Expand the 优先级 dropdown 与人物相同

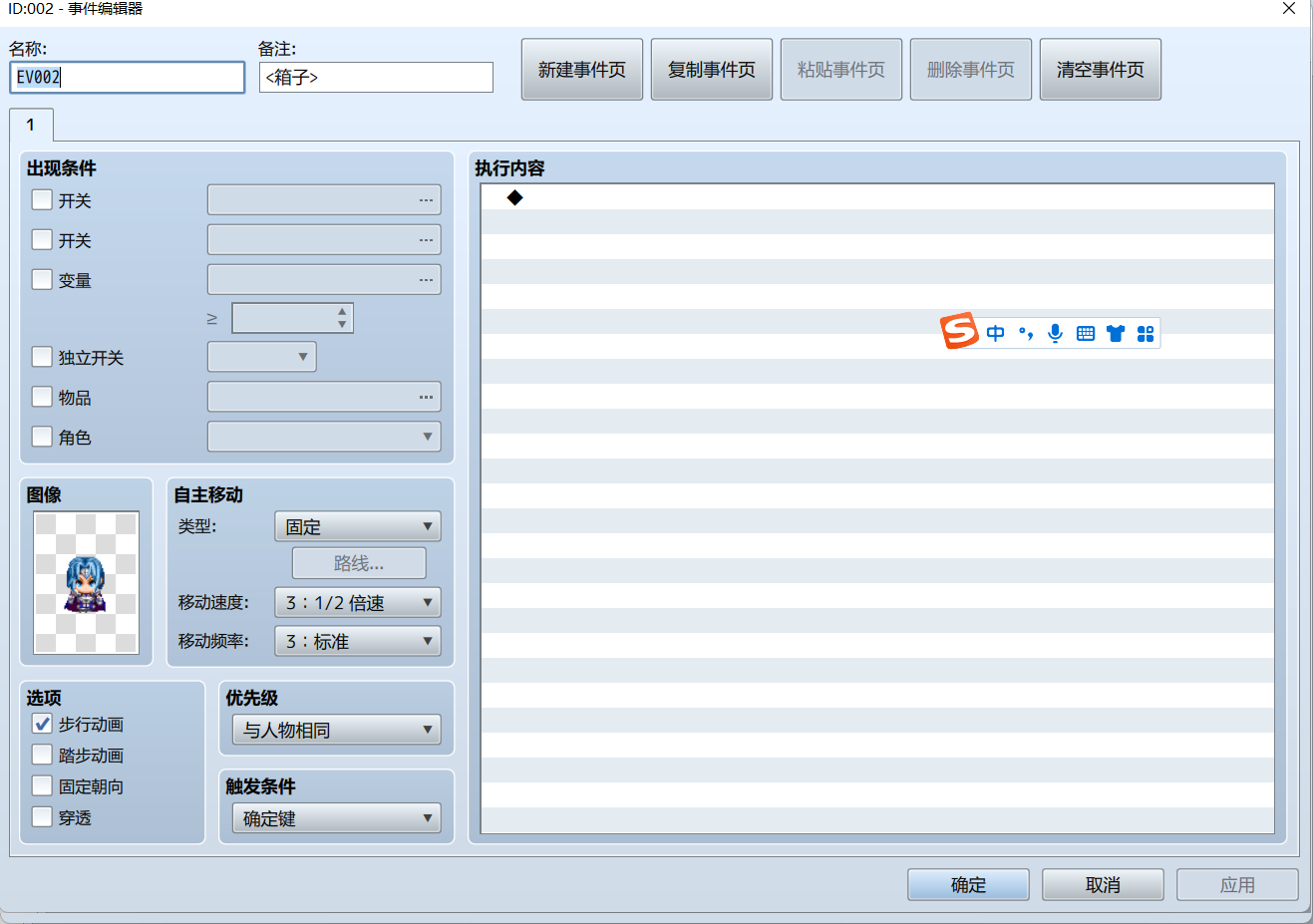click(x=336, y=730)
